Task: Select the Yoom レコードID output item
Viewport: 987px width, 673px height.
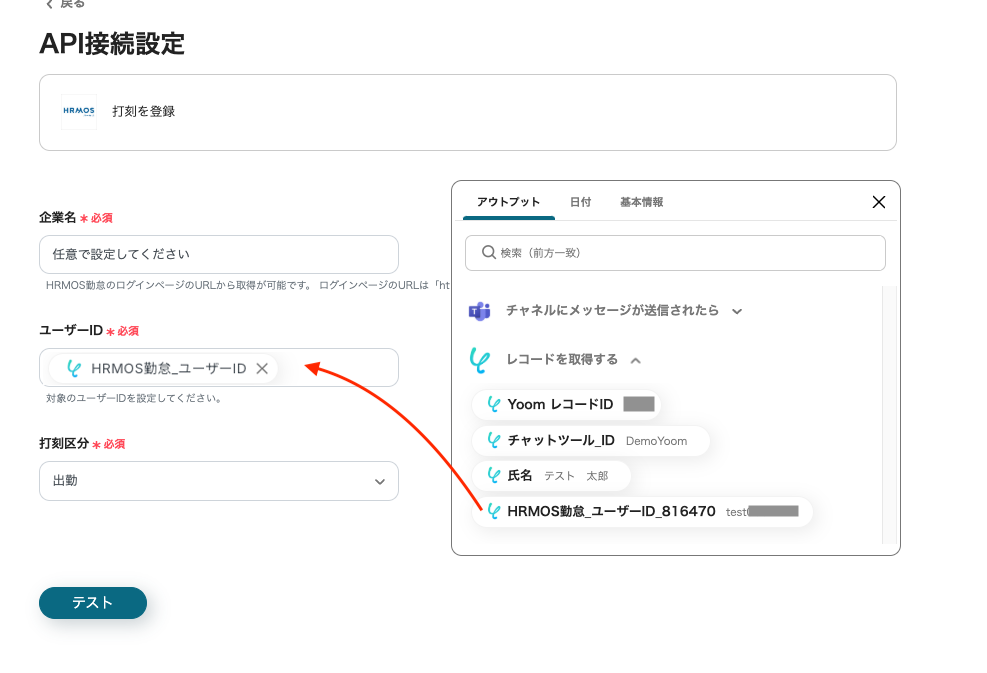Action: click(567, 404)
